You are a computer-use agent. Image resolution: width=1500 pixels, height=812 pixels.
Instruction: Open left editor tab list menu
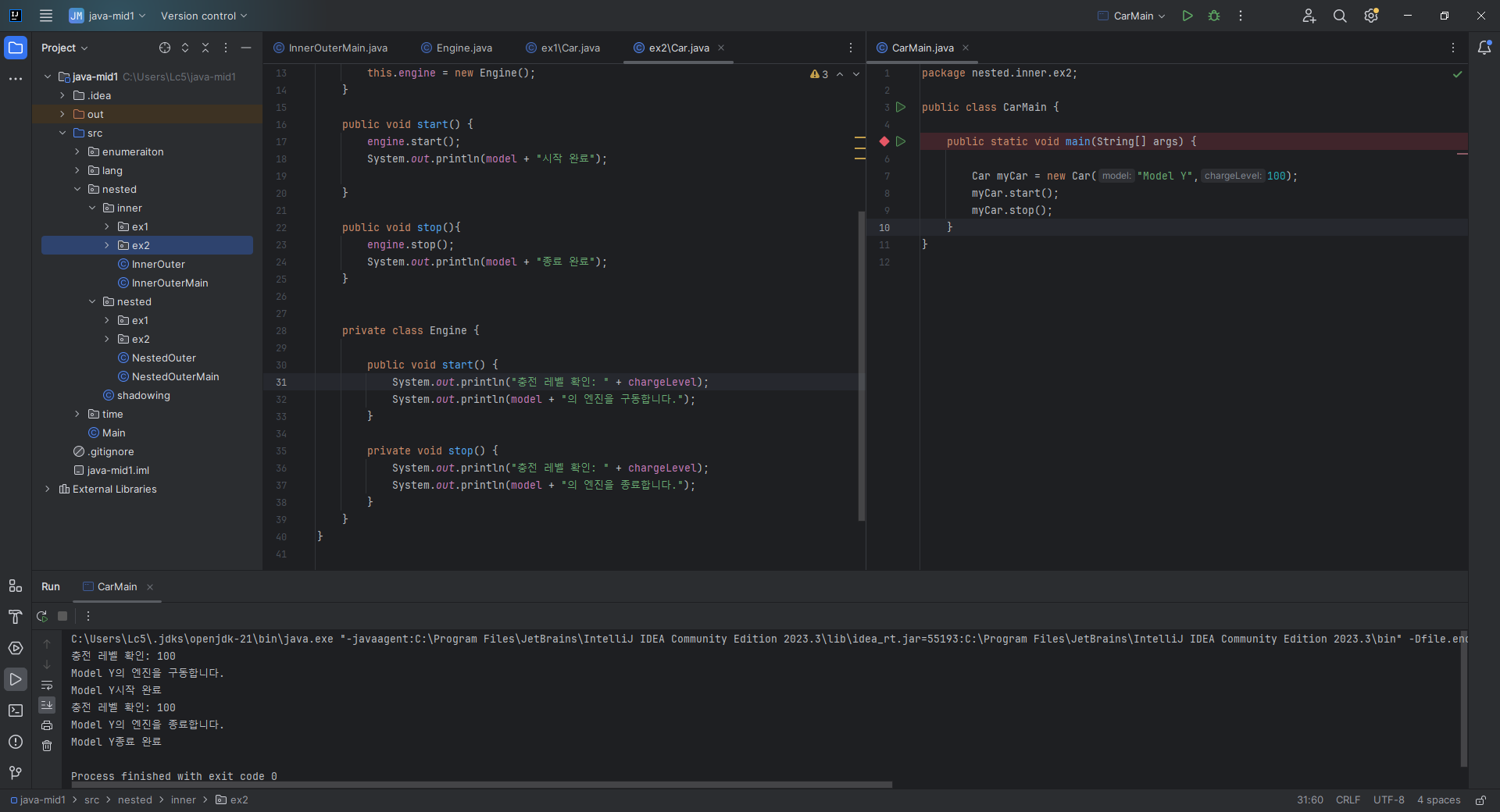tap(851, 48)
